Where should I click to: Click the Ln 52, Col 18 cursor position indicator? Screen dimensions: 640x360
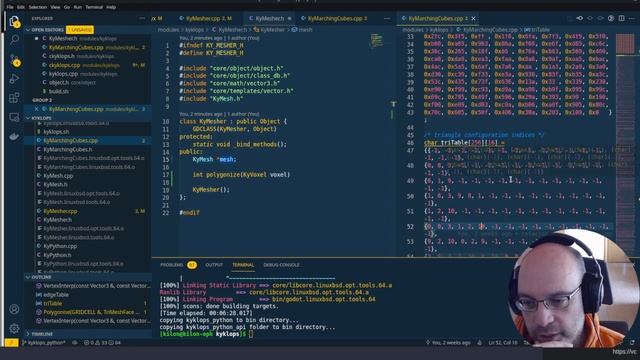pos(502,342)
